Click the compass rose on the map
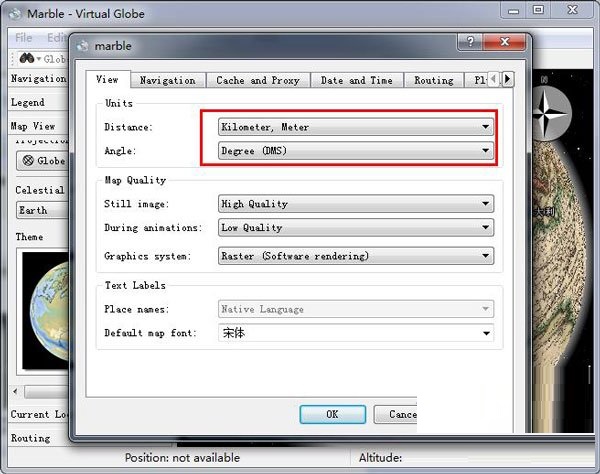Image resolution: width=600 pixels, height=474 pixels. 549,113
